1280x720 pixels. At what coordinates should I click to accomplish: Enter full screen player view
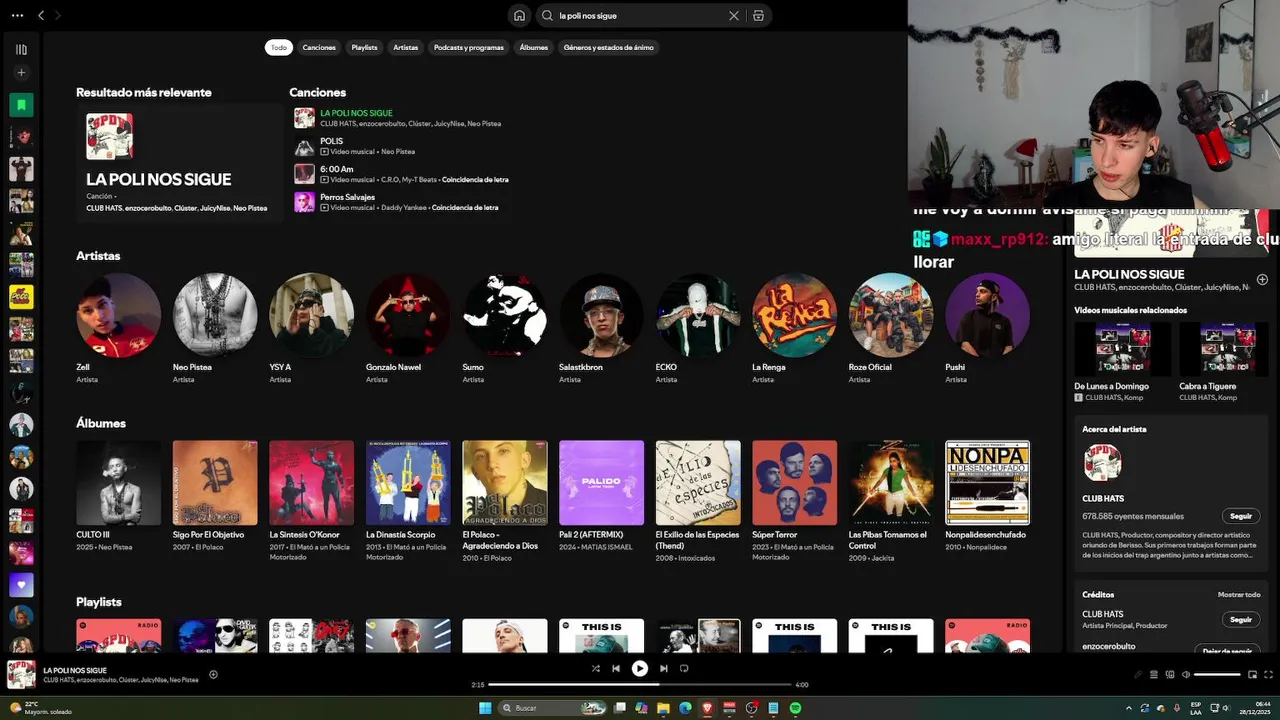[x=1268, y=674]
